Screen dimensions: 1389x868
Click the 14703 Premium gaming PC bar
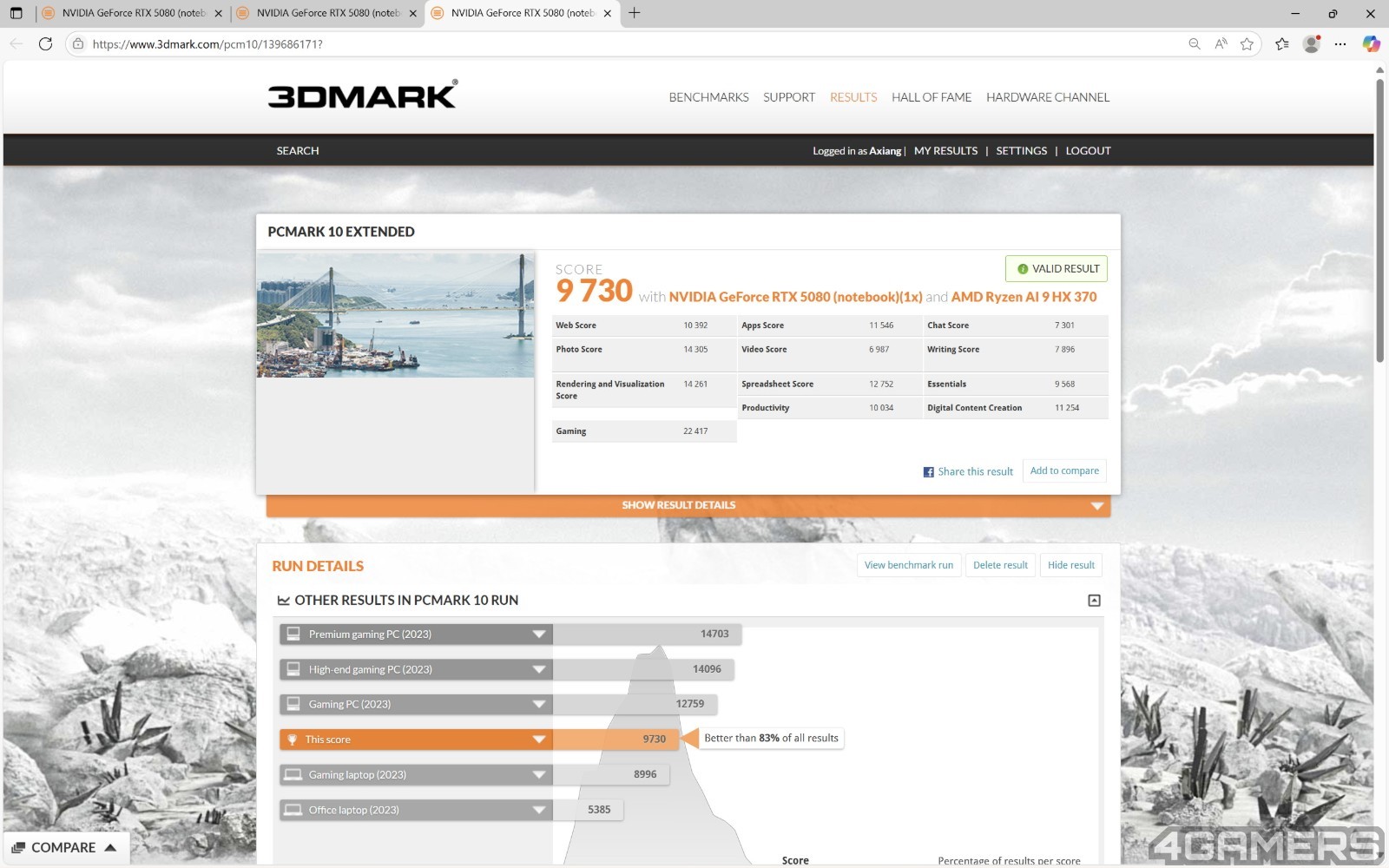(x=647, y=635)
